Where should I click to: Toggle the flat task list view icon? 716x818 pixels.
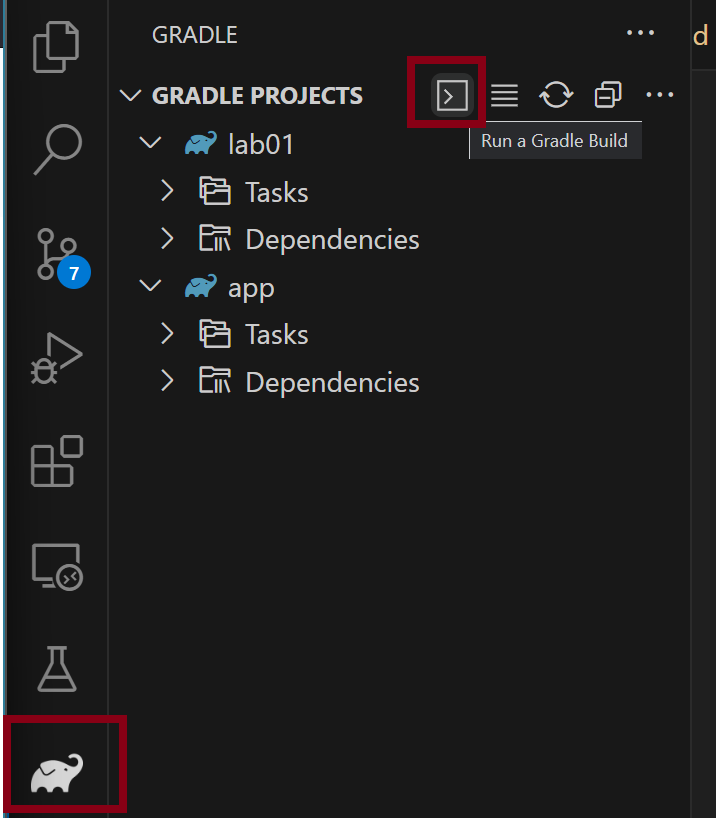[504, 96]
